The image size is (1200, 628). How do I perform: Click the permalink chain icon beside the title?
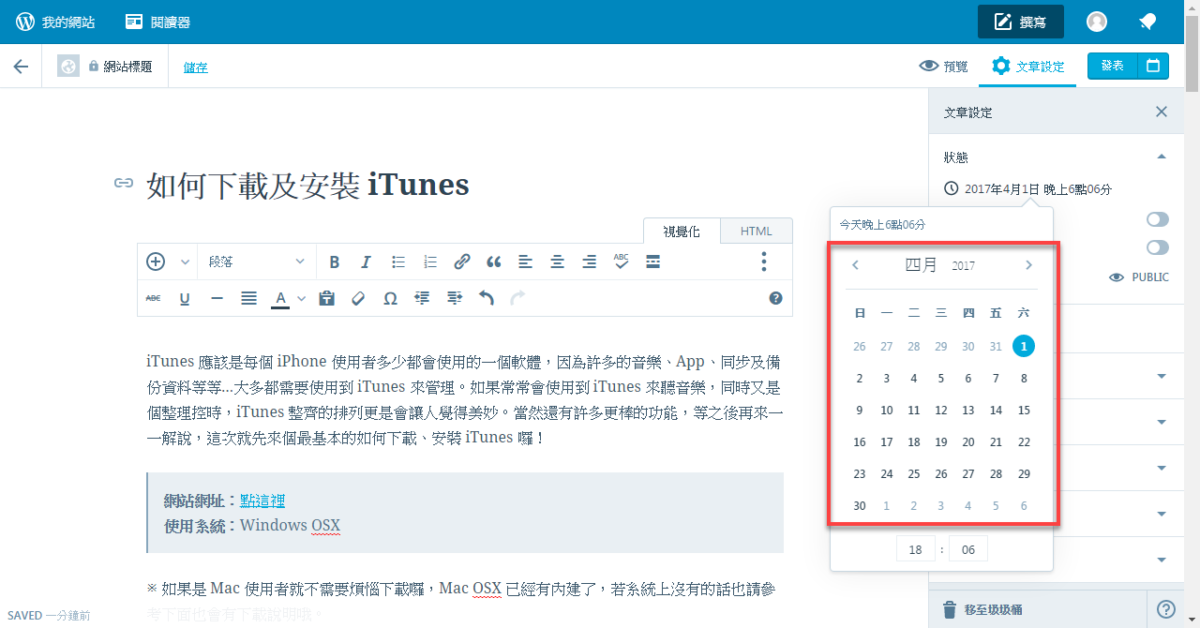(x=123, y=183)
